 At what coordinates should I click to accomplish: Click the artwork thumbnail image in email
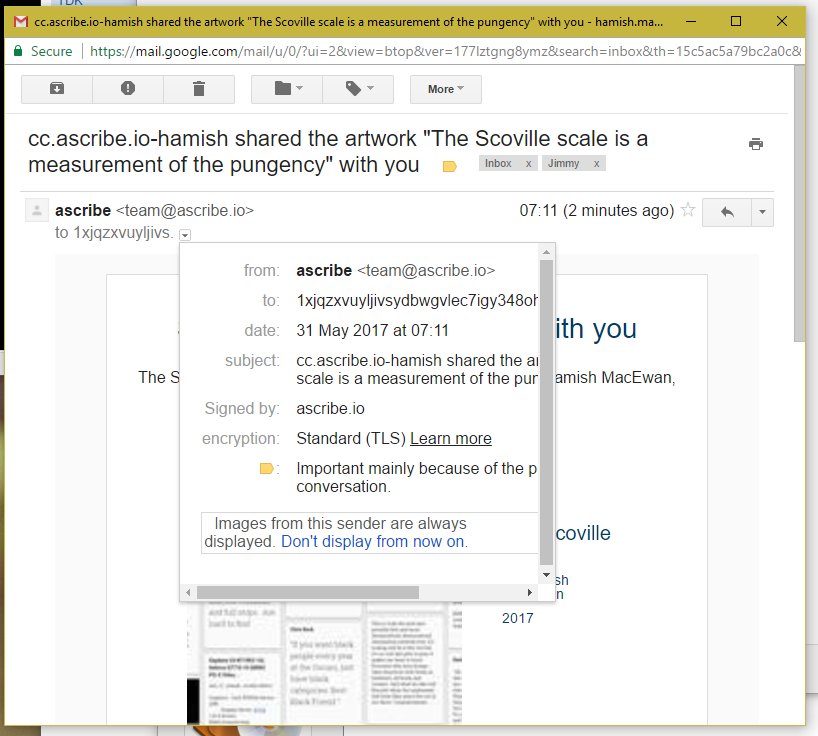[324, 662]
